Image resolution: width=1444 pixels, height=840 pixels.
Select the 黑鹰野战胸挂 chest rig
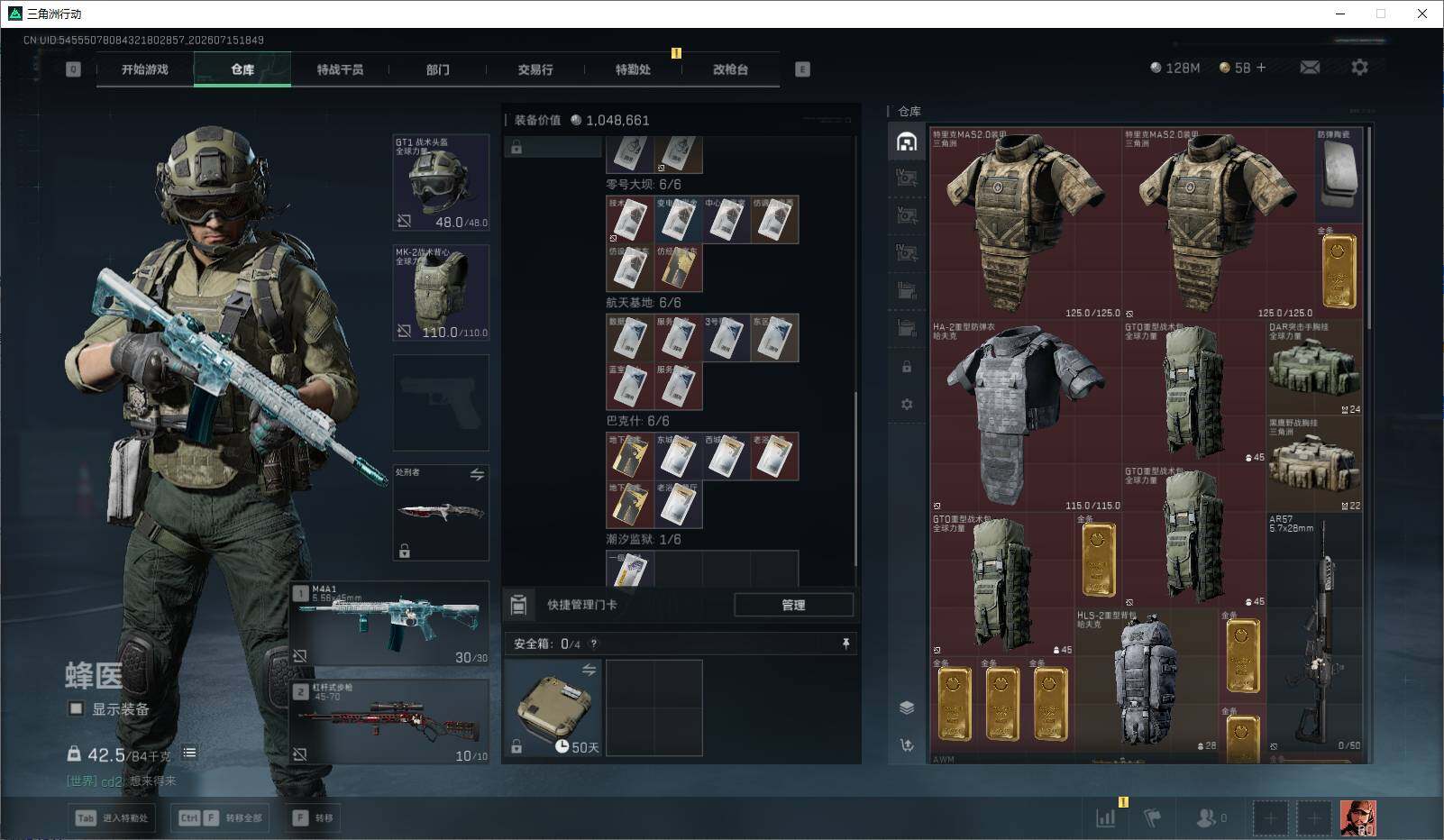(1315, 464)
